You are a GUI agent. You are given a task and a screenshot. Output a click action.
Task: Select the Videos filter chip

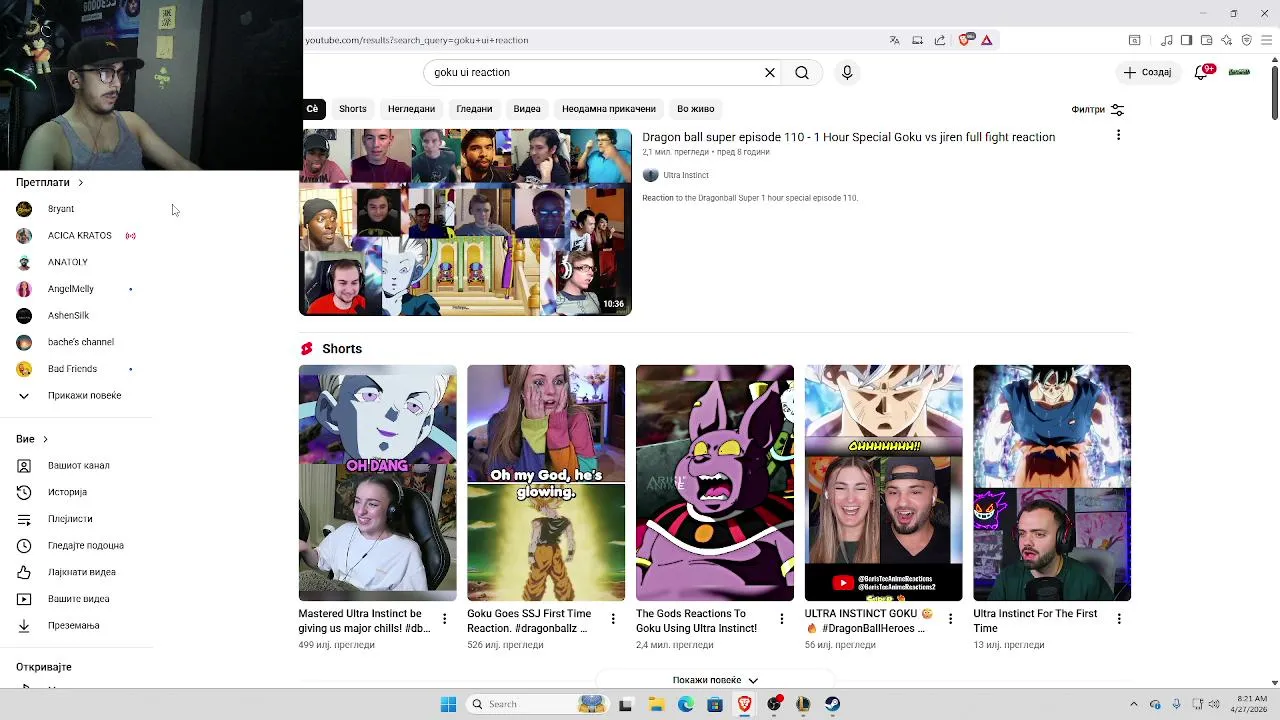pyautogui.click(x=527, y=109)
